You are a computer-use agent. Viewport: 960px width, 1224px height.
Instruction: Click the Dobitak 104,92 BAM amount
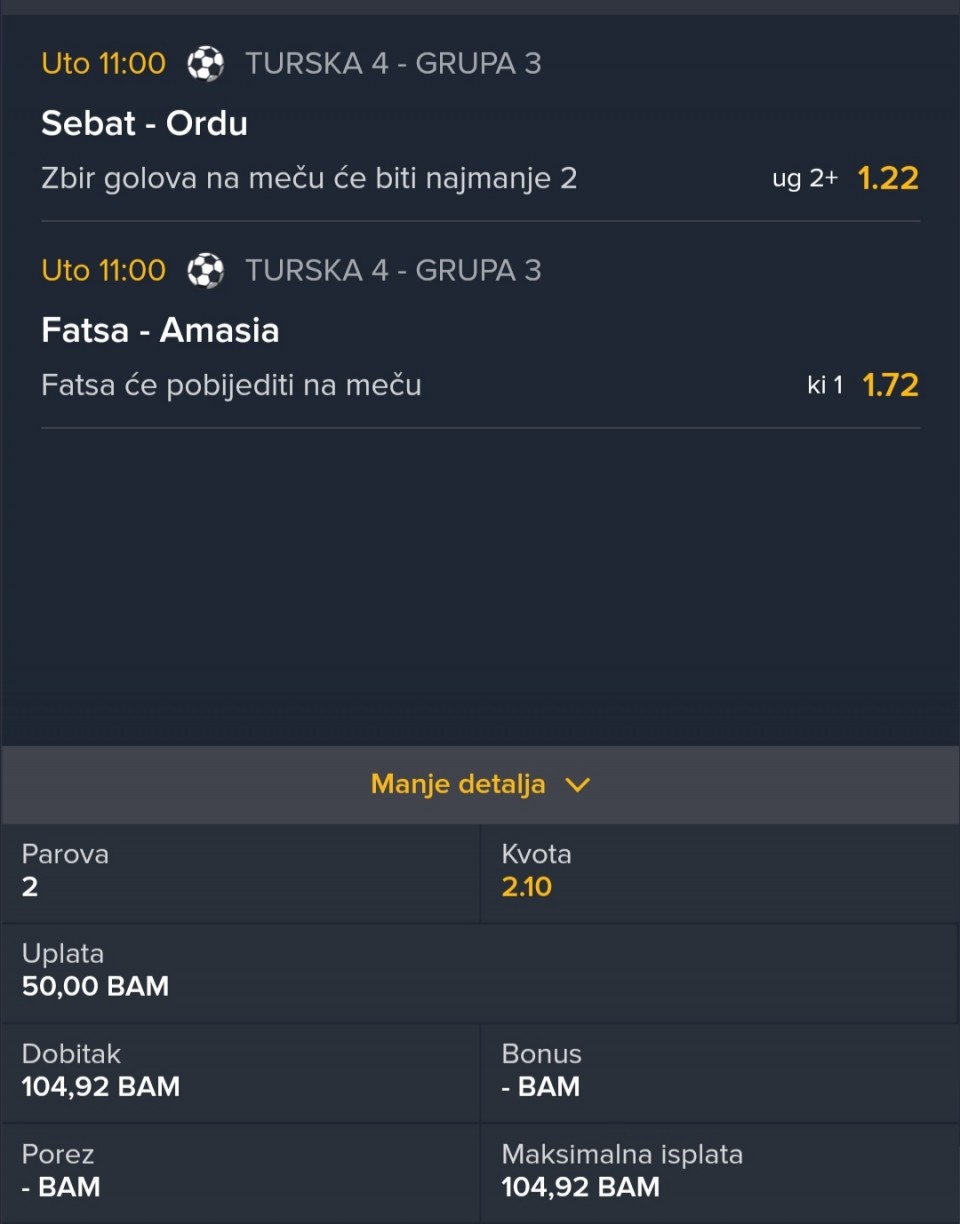101,1086
